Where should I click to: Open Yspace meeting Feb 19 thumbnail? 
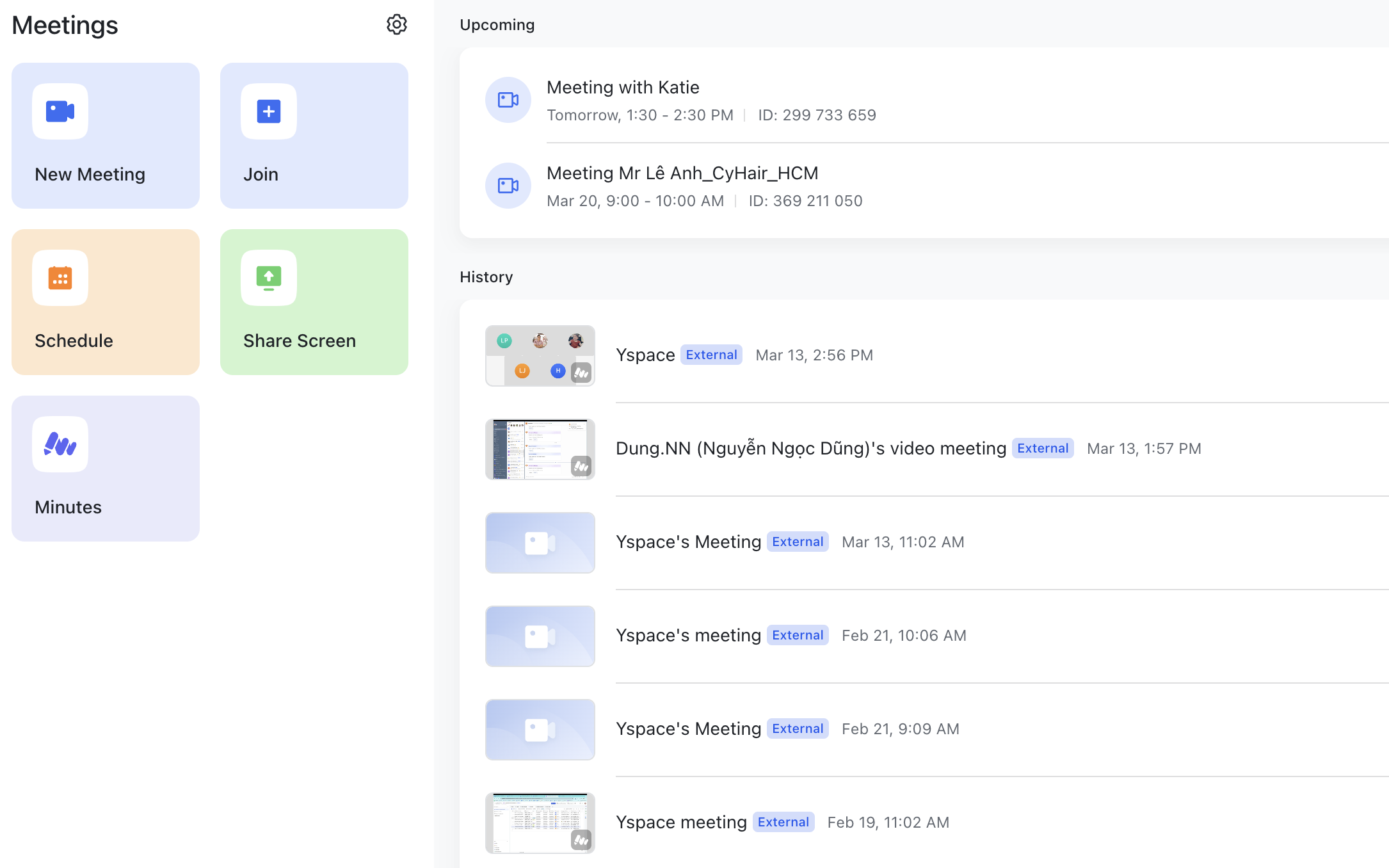[540, 823]
